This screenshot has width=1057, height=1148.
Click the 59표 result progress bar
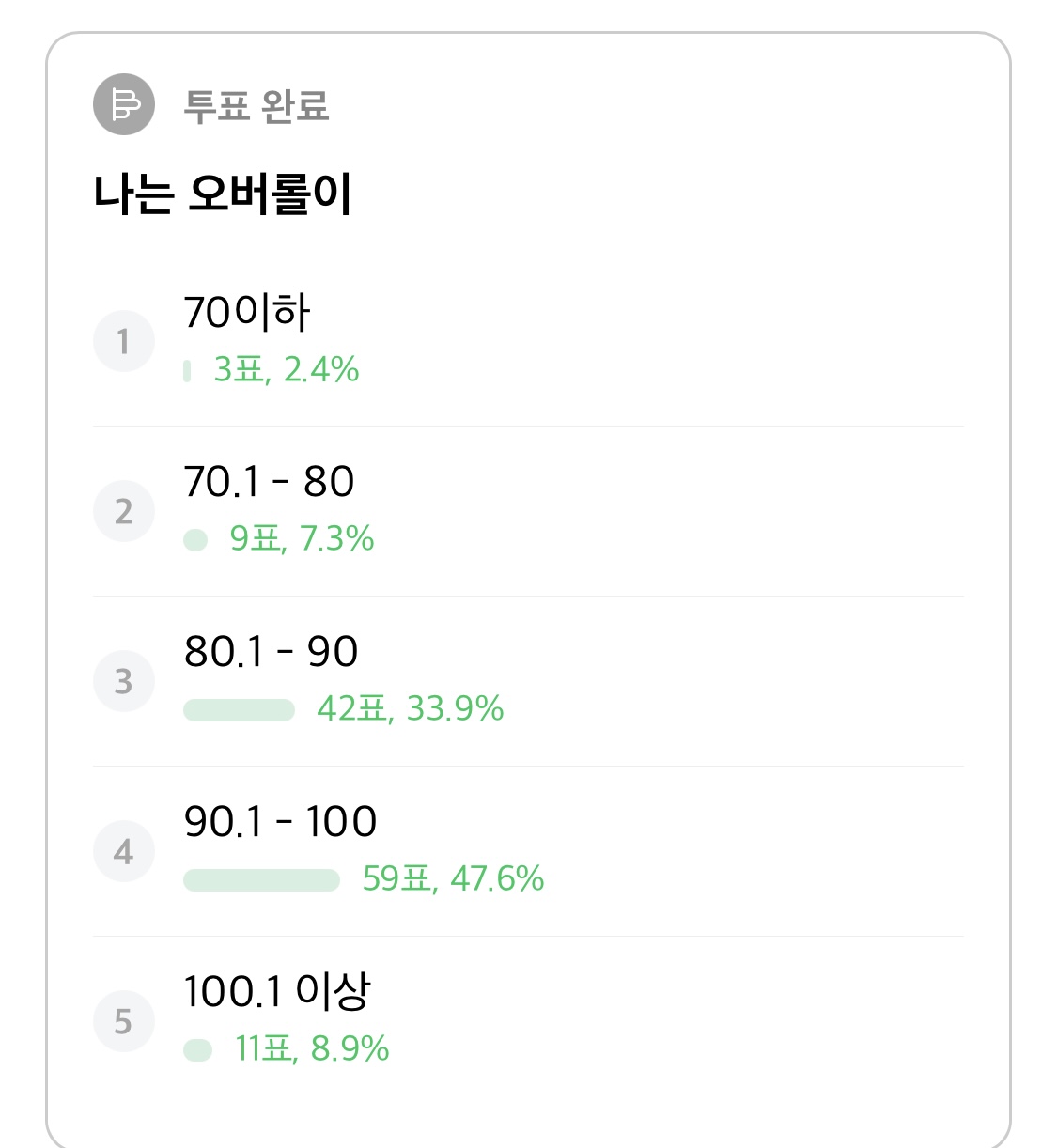click(x=261, y=880)
